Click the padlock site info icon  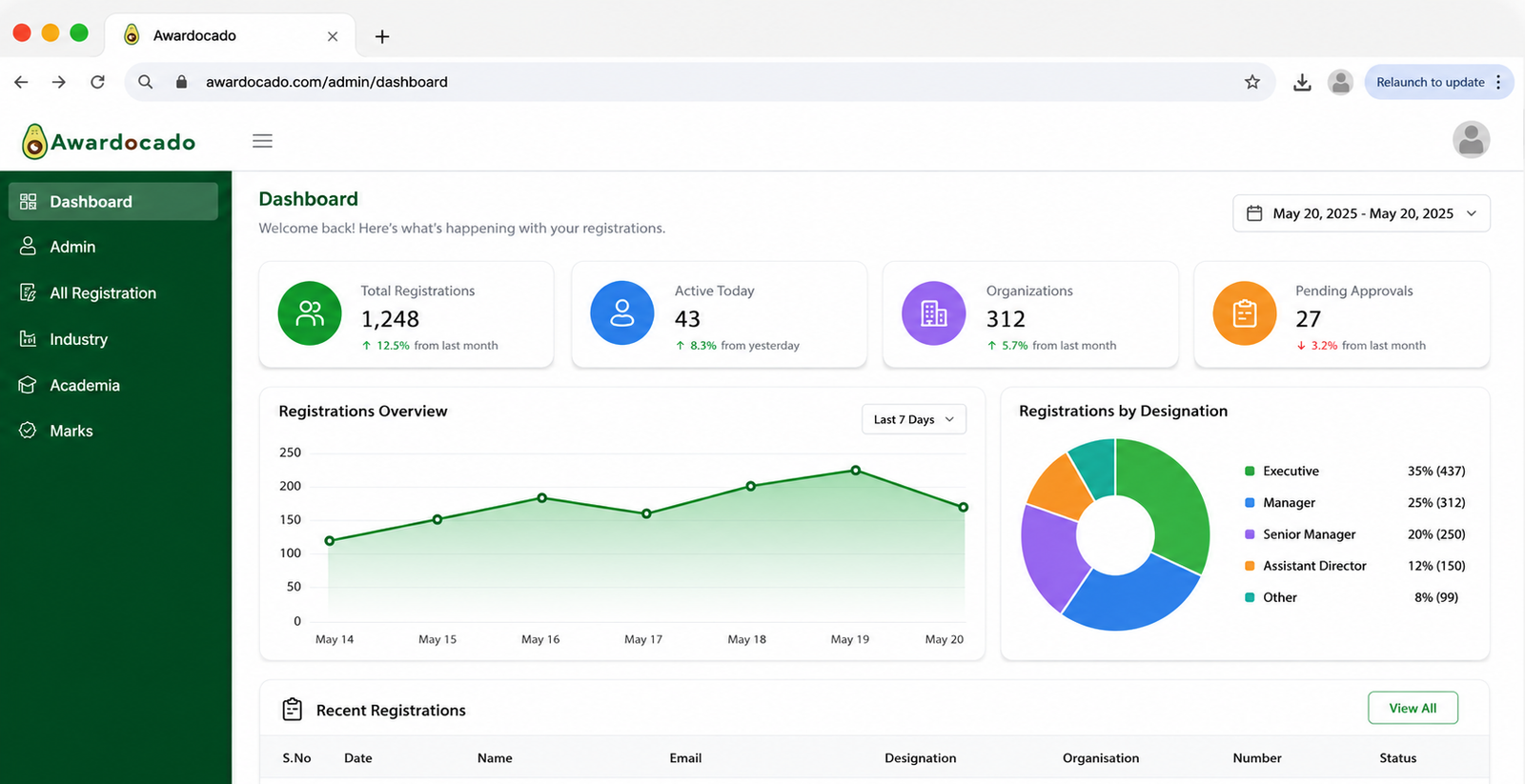point(181,82)
